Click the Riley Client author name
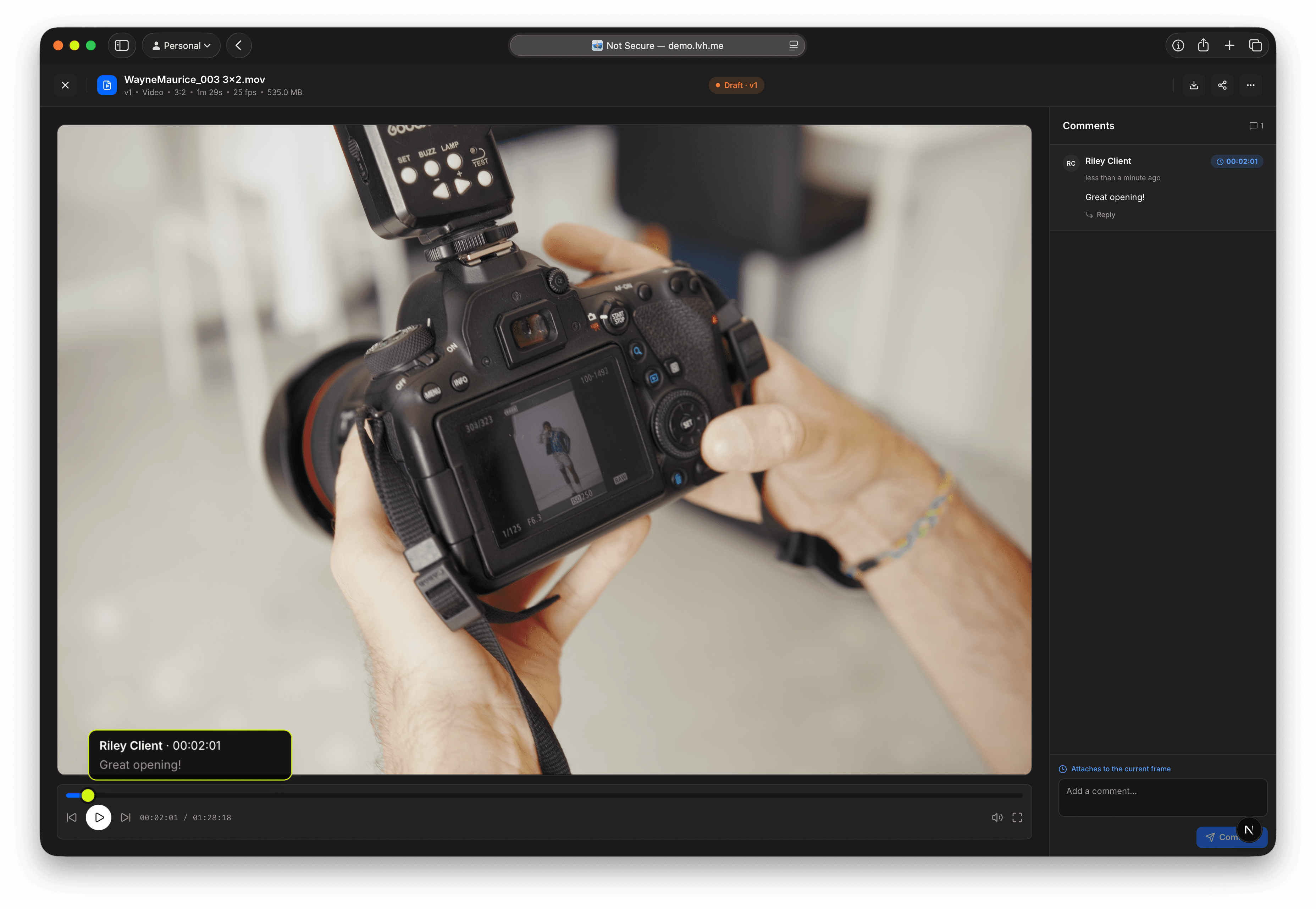This screenshot has width=1316, height=909. coord(1108,161)
